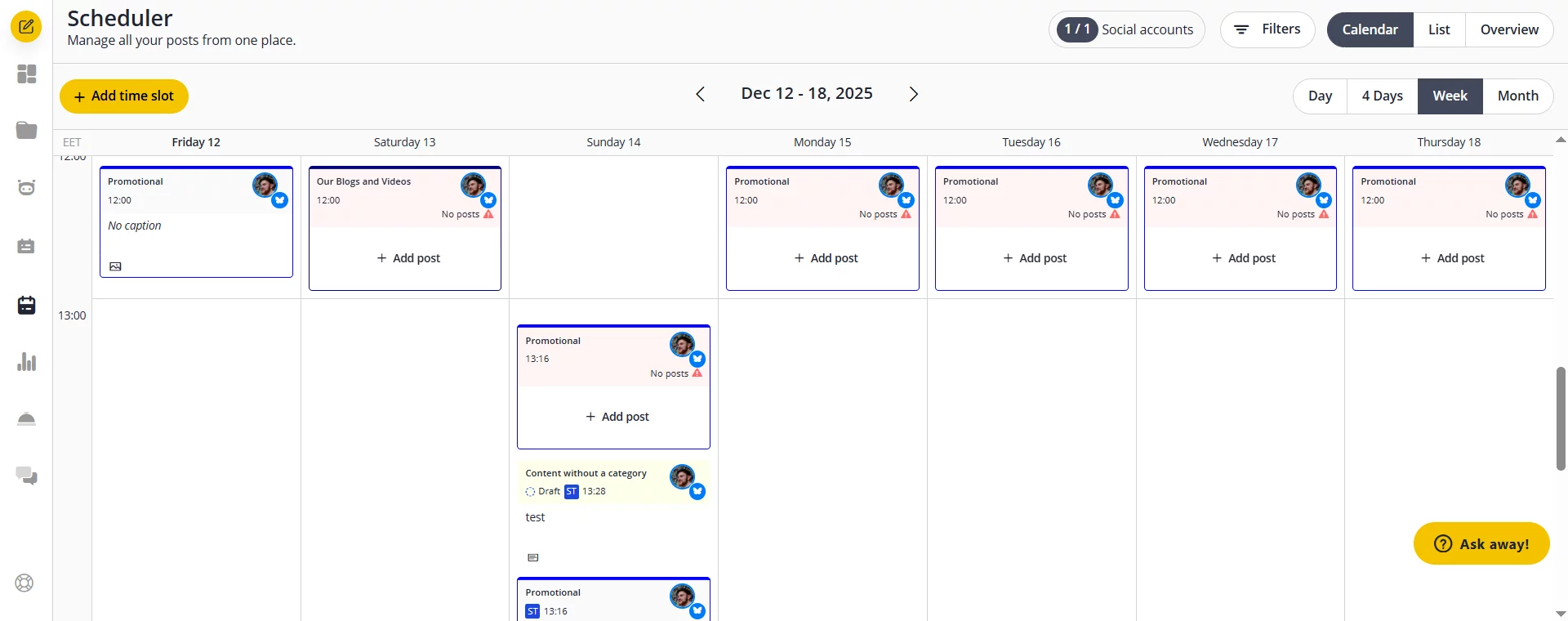
Task: Open the service bell icon in sidebar
Action: 26,419
